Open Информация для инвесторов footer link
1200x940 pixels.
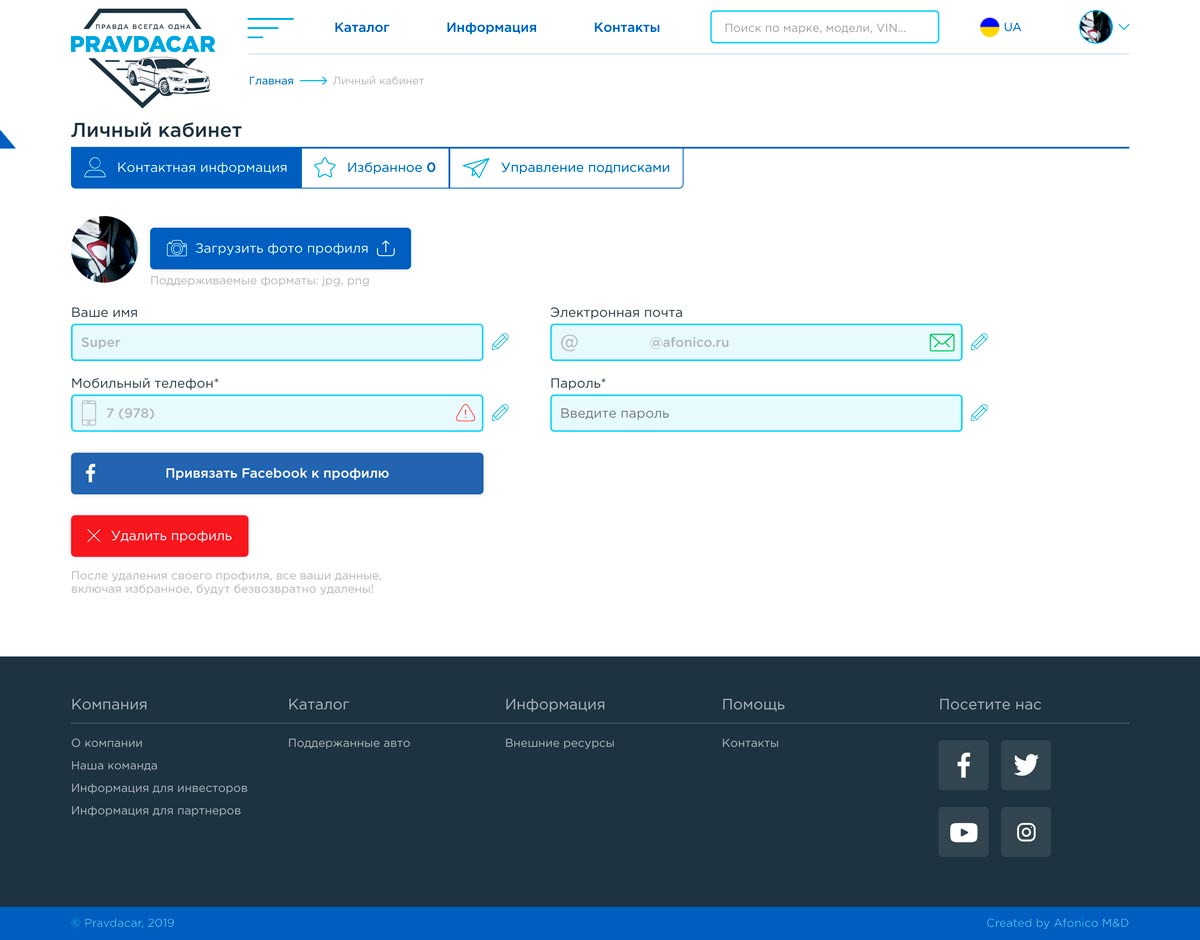(159, 788)
